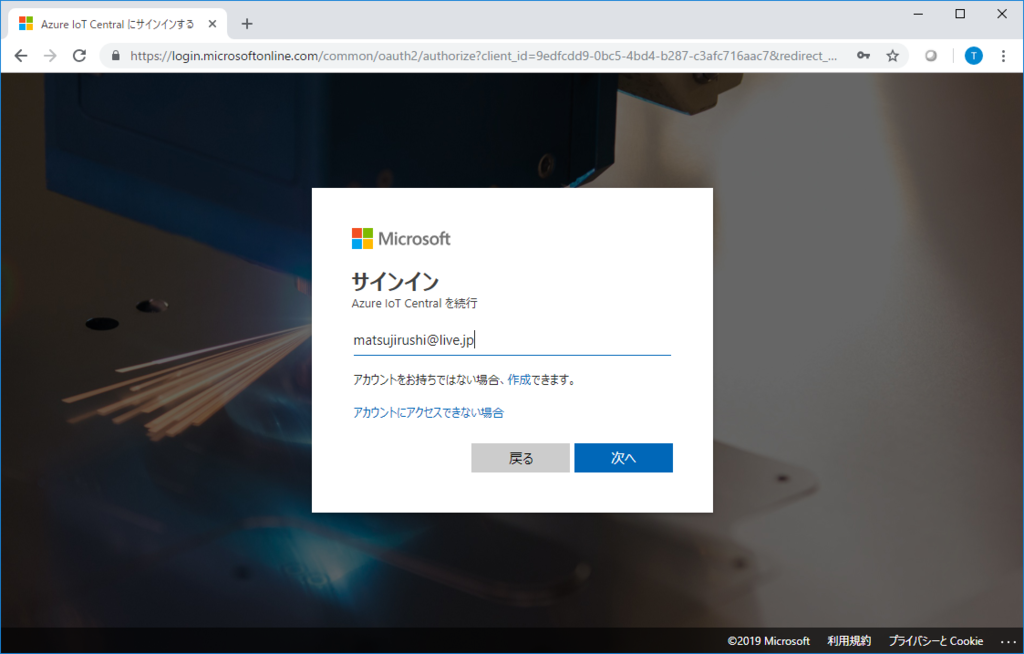Click the browser forward arrow
The height and width of the screenshot is (654, 1024).
pyautogui.click(x=50, y=56)
